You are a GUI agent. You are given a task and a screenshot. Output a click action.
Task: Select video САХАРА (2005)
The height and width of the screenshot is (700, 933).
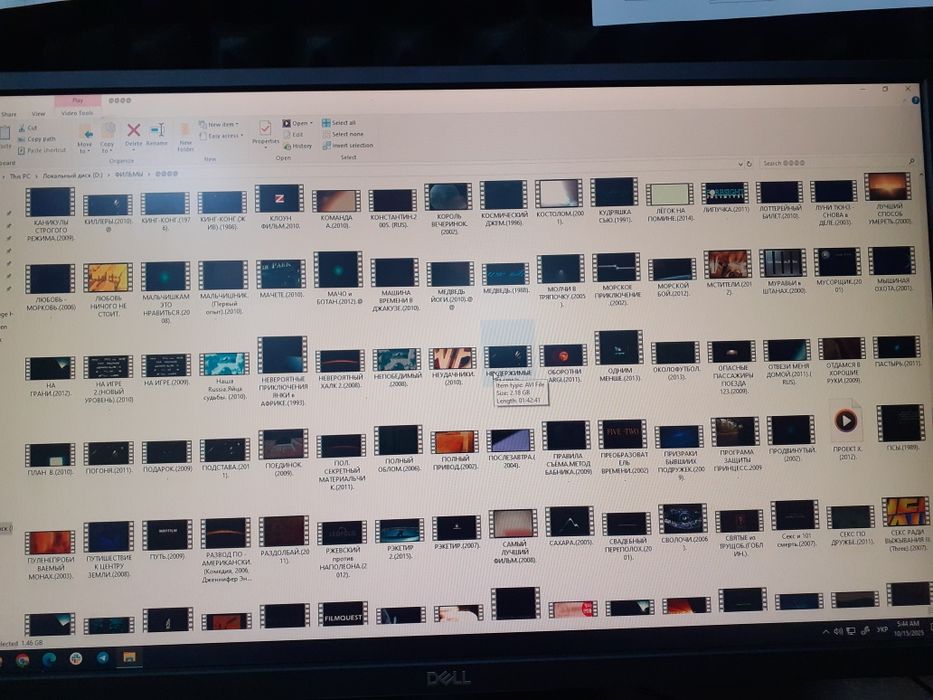pyautogui.click(x=569, y=527)
